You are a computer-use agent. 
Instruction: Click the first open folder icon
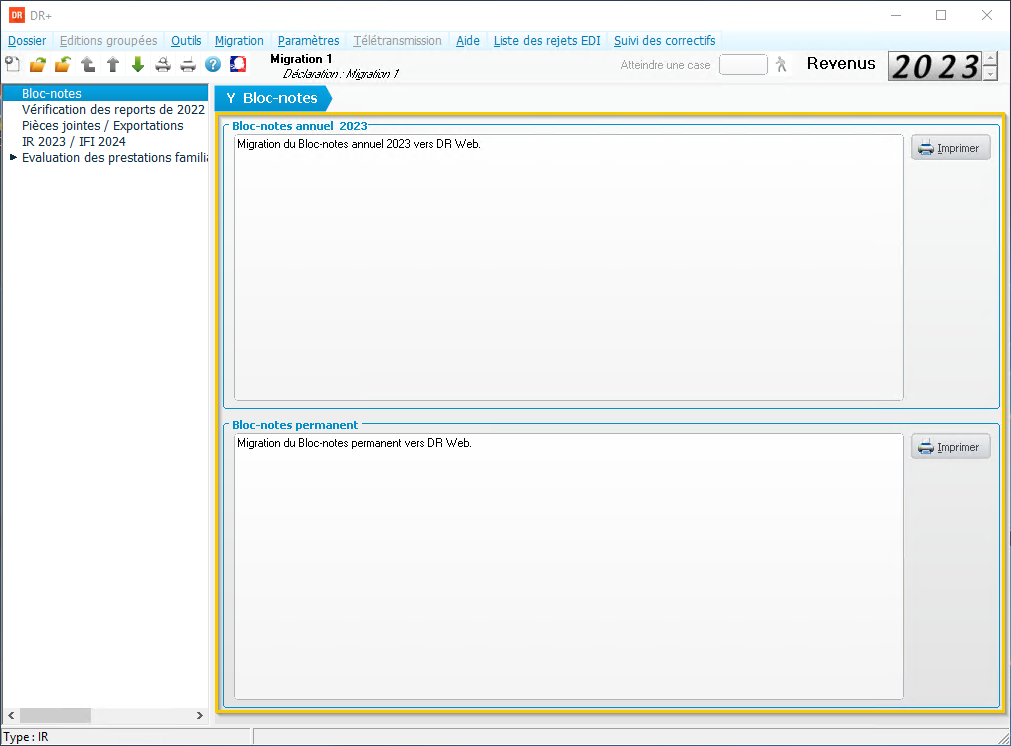[38, 65]
